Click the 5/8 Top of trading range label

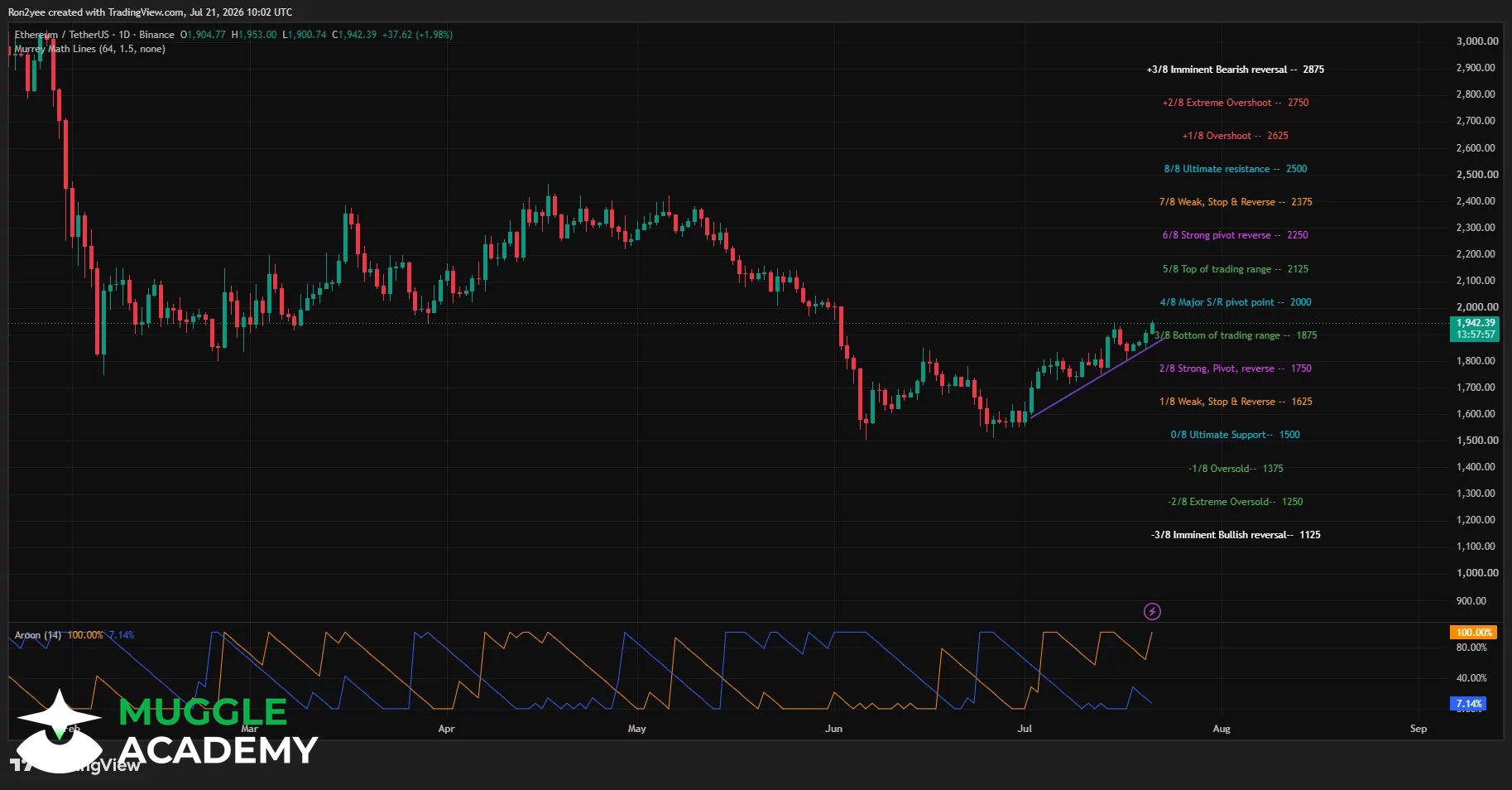coord(1236,269)
